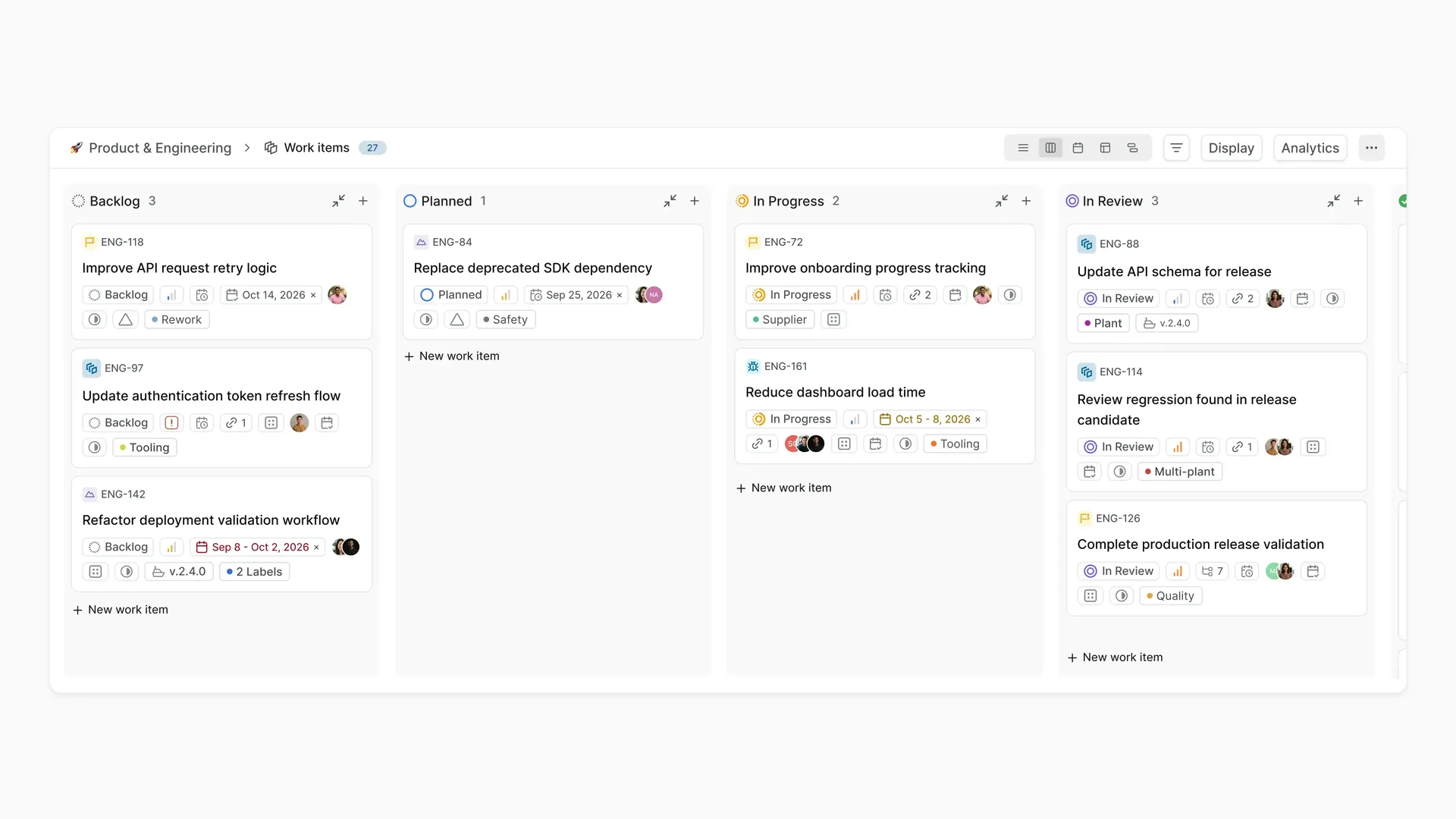1456x819 pixels.
Task: Clear Oct 14, 2026 date on ENG-118
Action: pyautogui.click(x=313, y=295)
